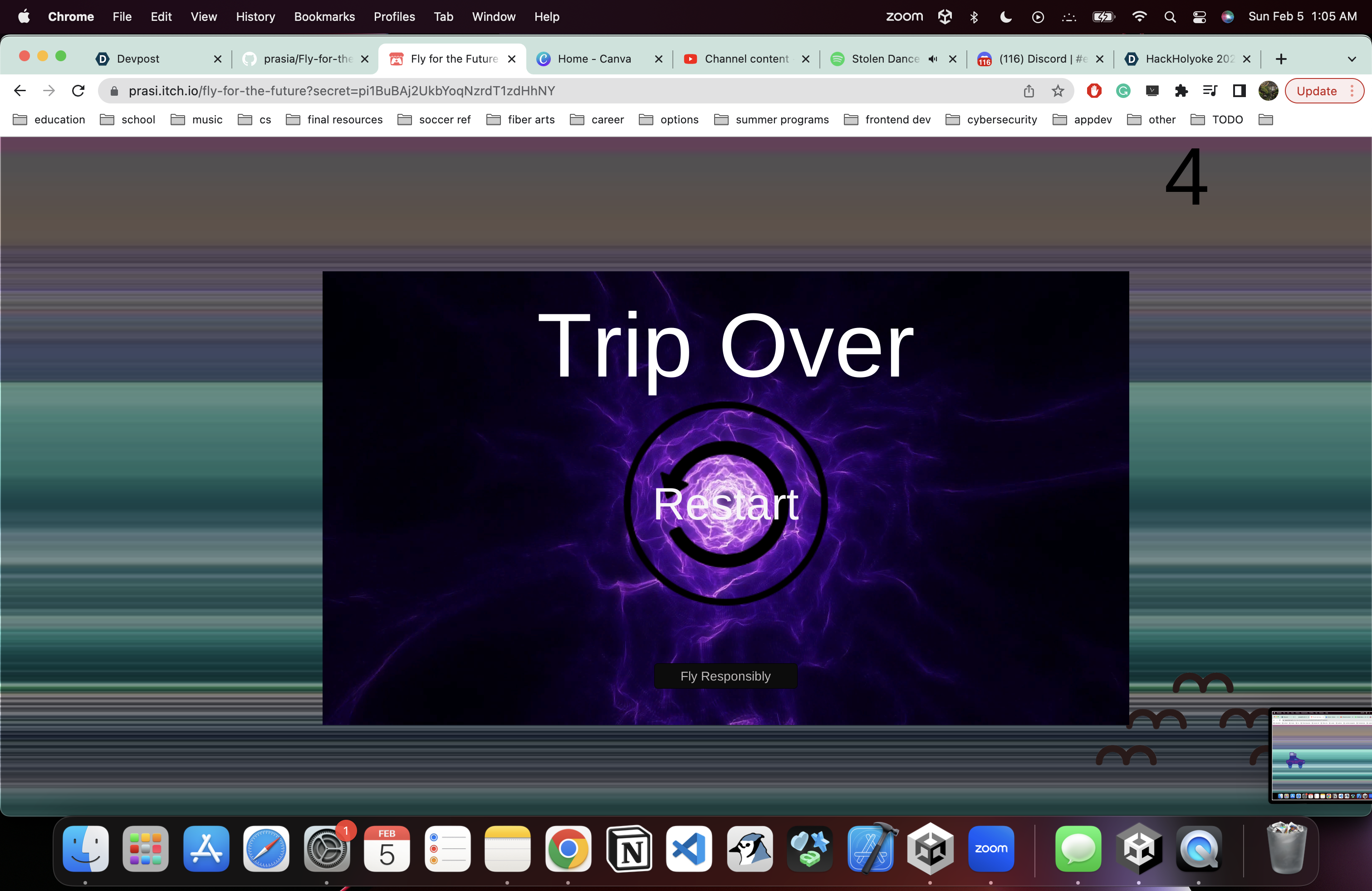
Task: Open the Update three-dot menu
Action: (1352, 91)
